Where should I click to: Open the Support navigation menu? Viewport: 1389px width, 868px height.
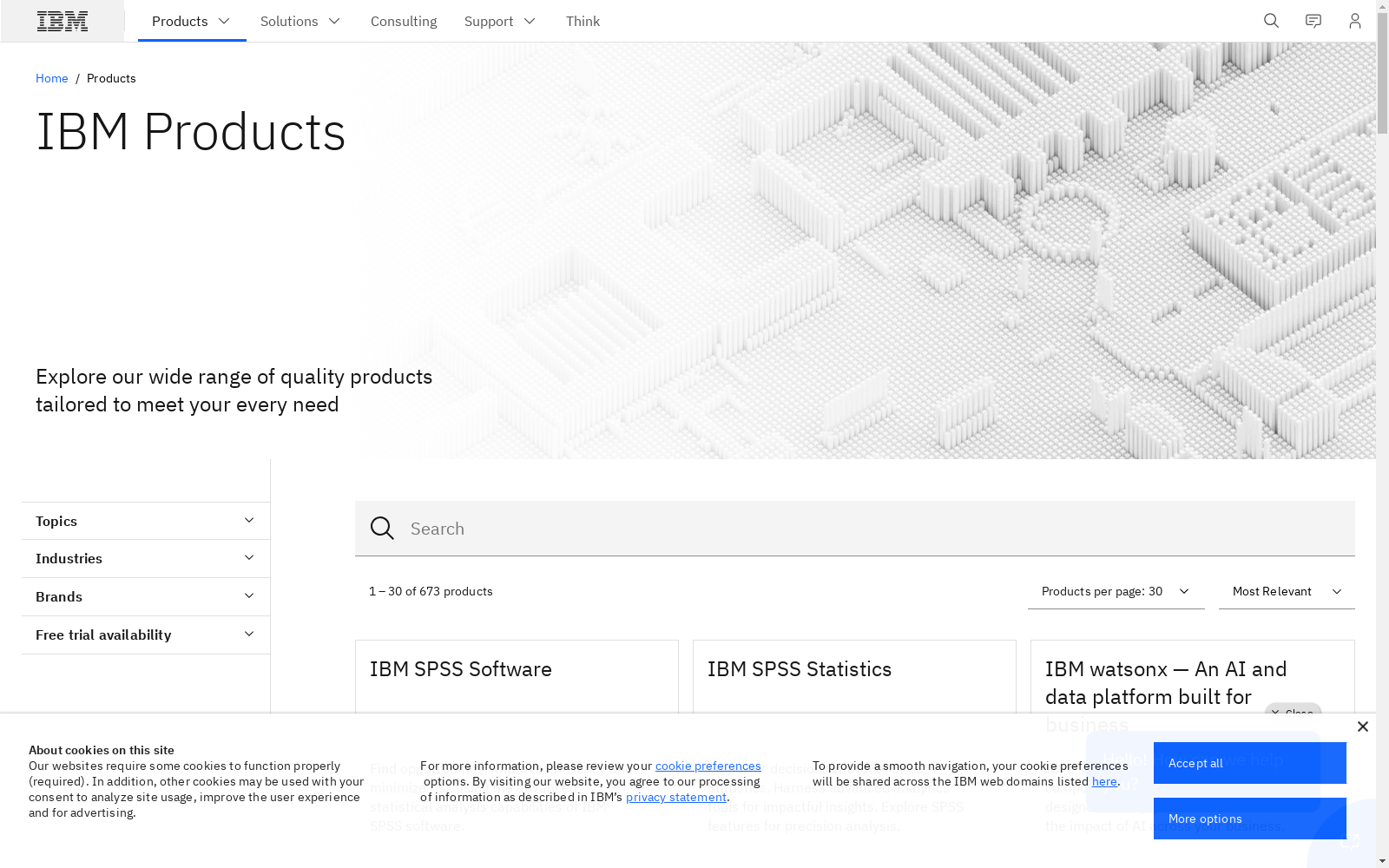[x=500, y=21]
